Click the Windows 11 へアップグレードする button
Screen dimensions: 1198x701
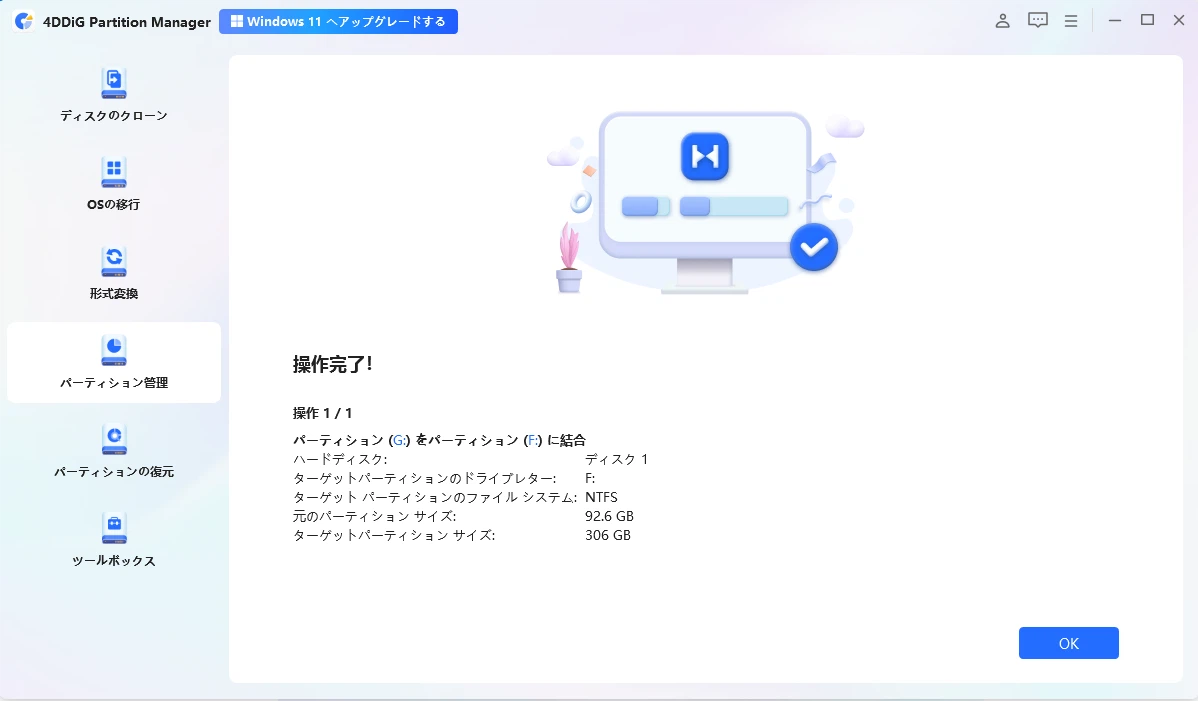pyautogui.click(x=338, y=21)
